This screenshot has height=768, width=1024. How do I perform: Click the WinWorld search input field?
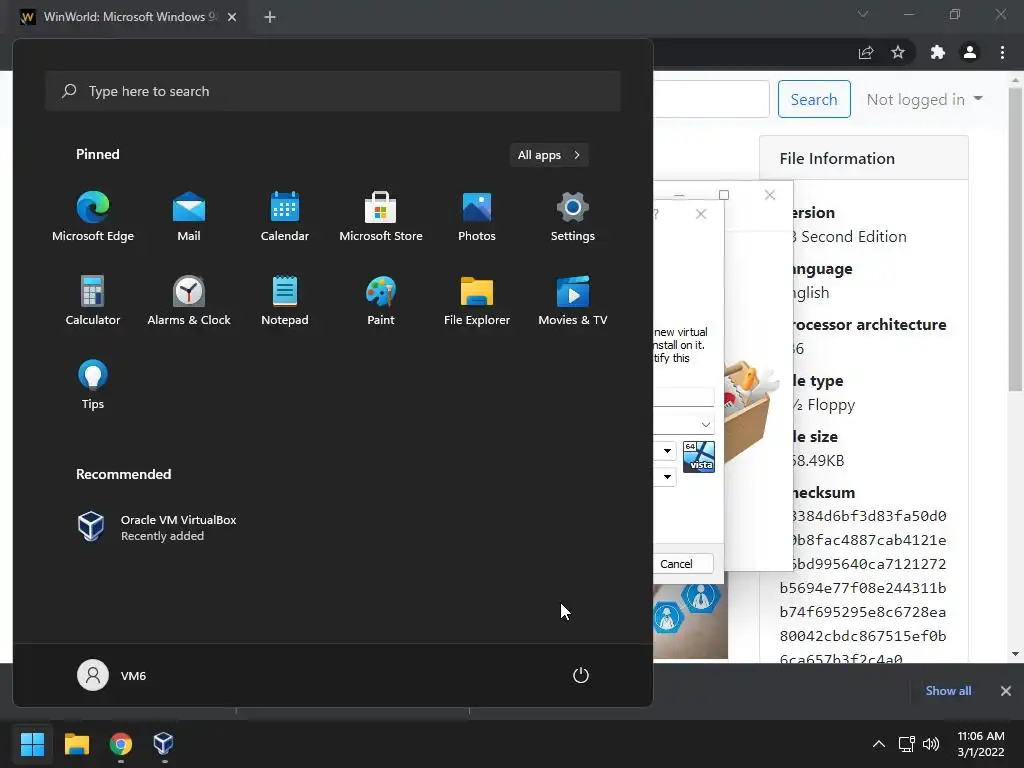click(x=711, y=99)
